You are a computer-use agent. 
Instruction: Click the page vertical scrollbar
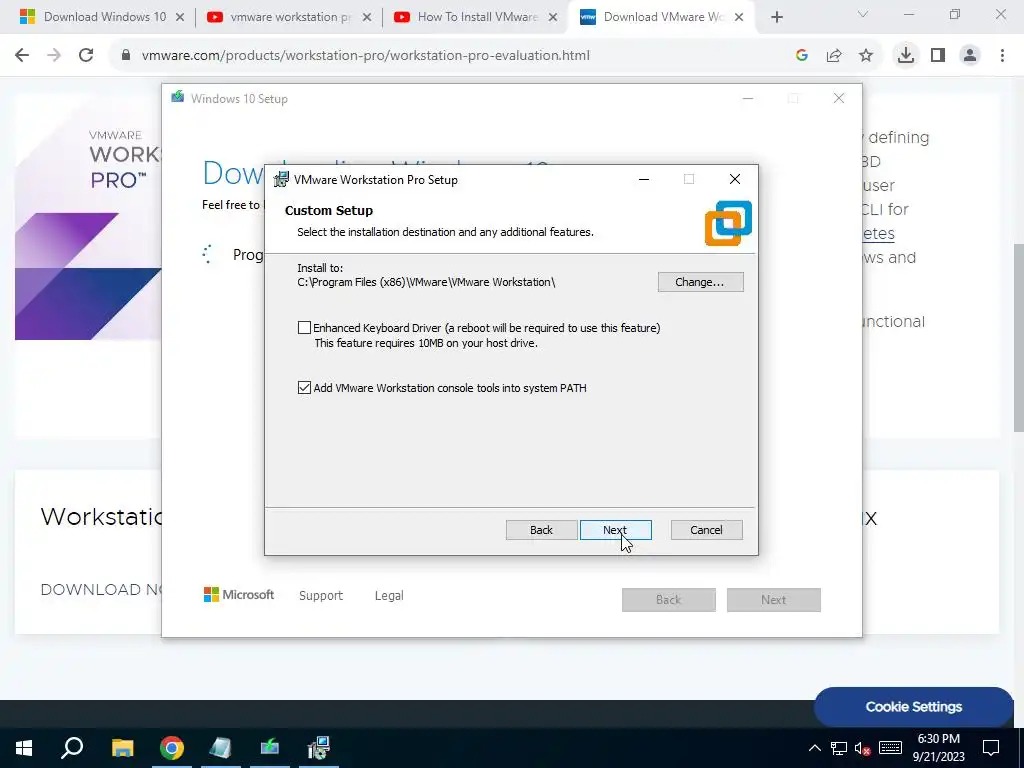point(1019,338)
